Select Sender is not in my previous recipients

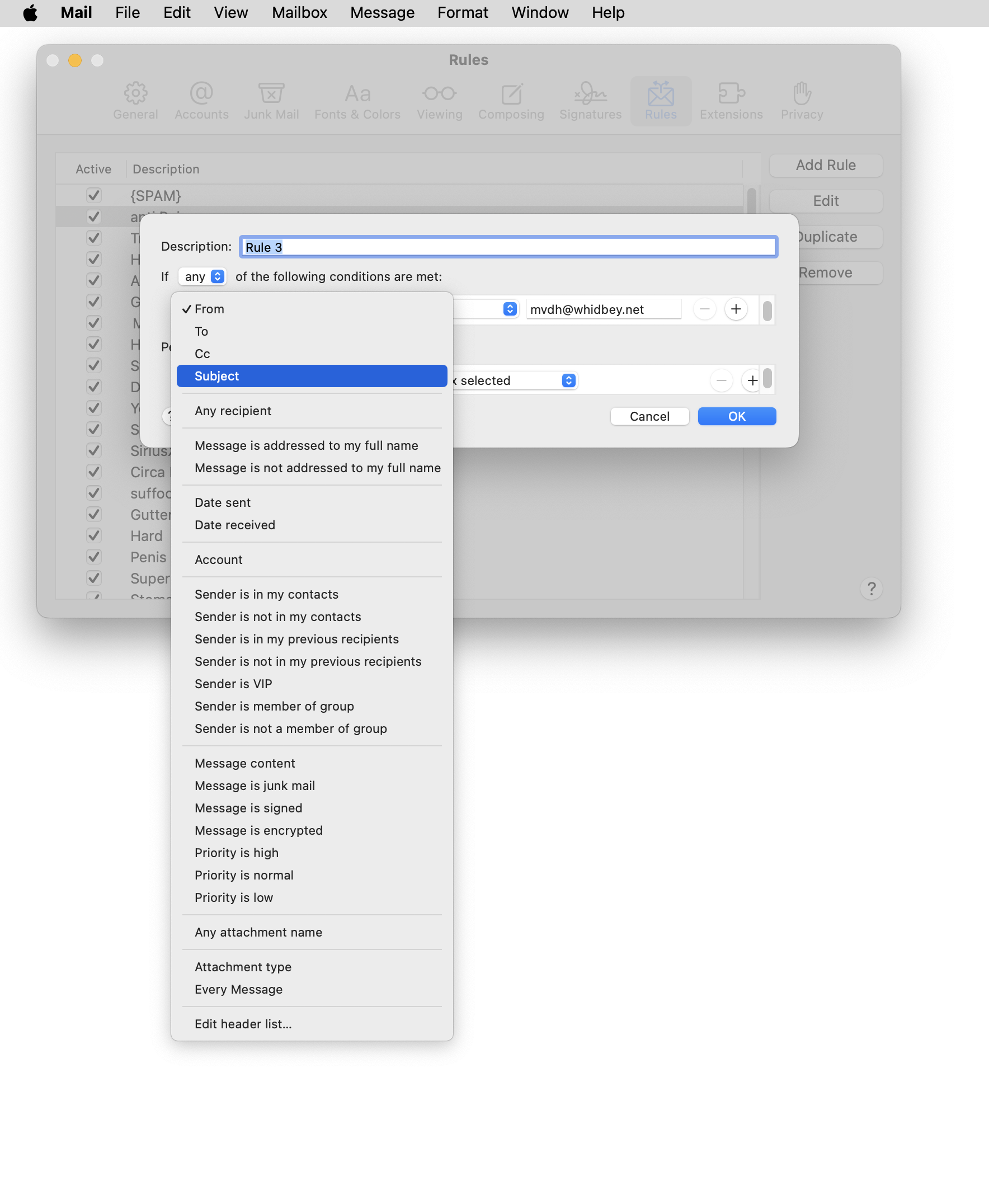pos(312,661)
